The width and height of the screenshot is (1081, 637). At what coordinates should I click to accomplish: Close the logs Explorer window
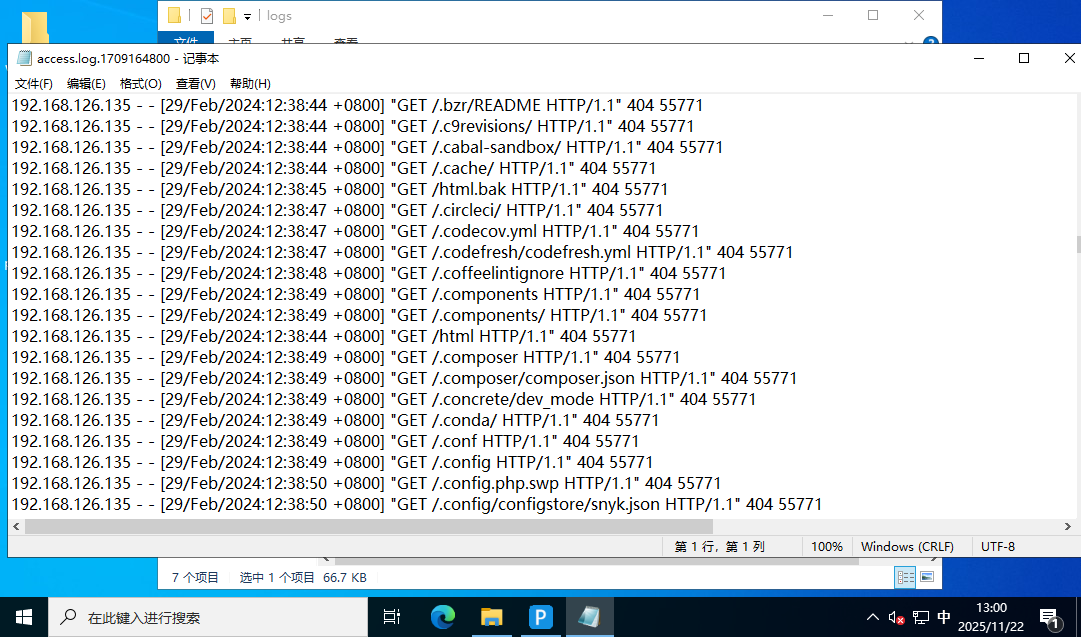[x=919, y=15]
